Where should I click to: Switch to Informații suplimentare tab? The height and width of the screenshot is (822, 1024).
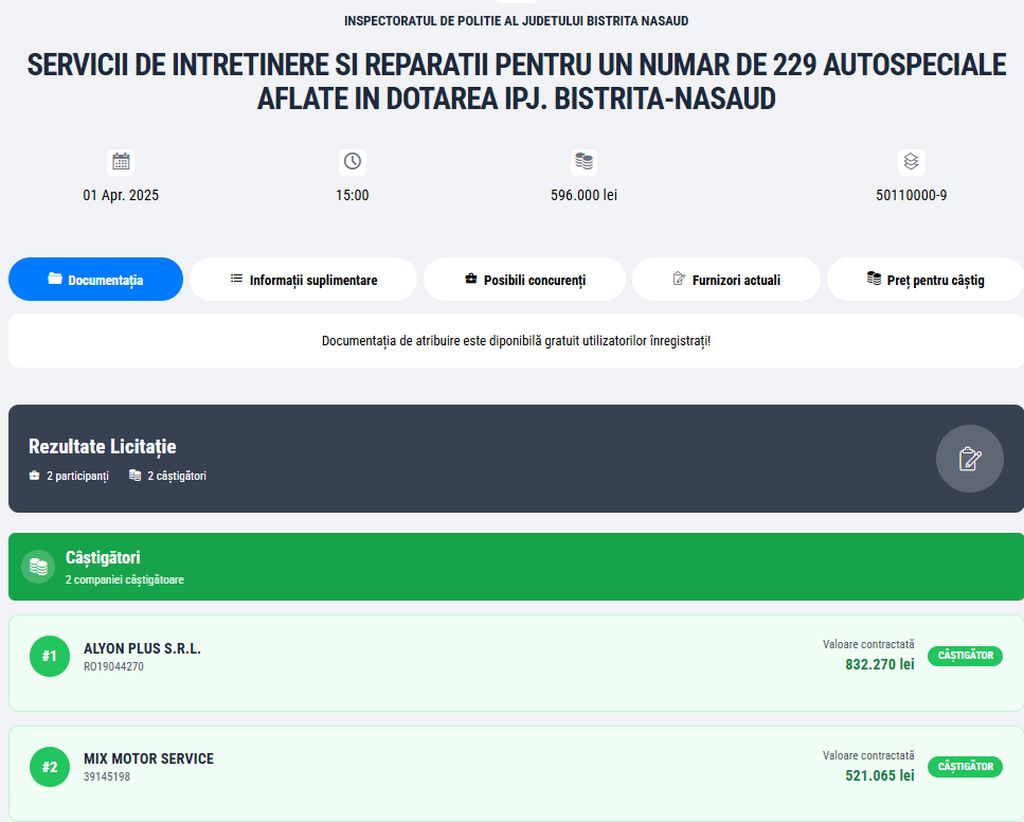303,280
